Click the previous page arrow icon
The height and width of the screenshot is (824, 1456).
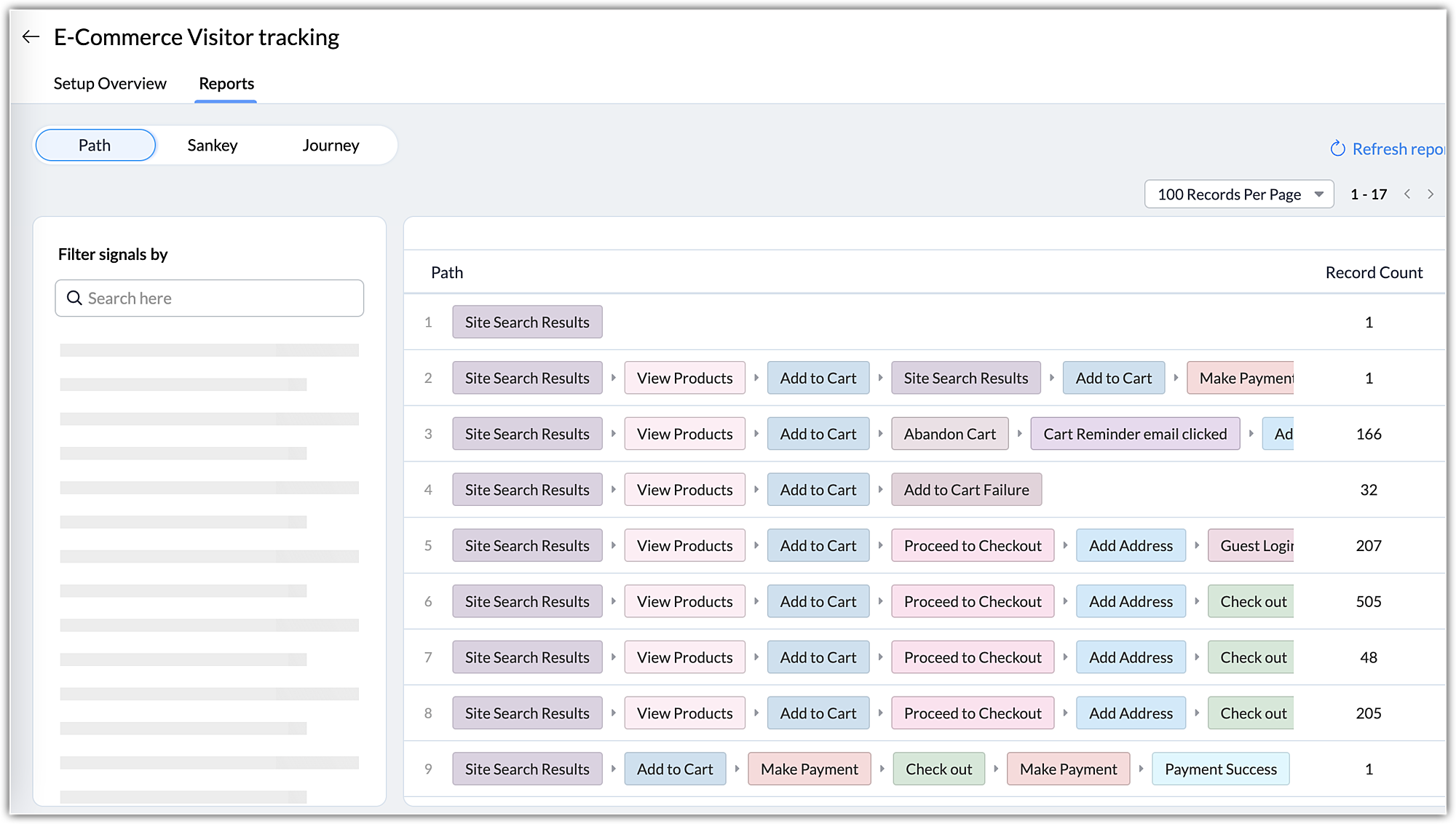click(1408, 194)
